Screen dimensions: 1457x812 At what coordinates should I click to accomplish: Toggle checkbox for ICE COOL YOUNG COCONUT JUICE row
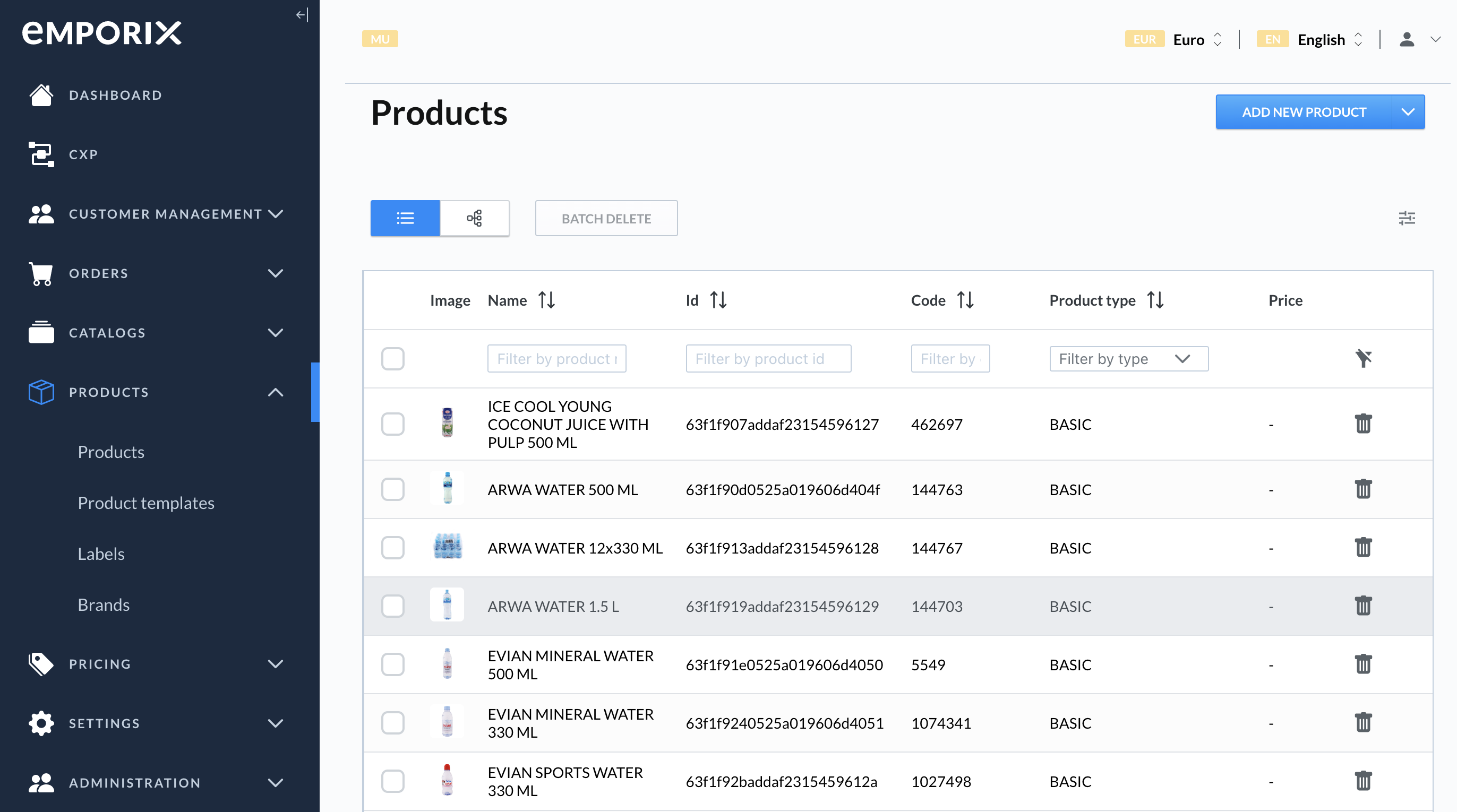392,424
